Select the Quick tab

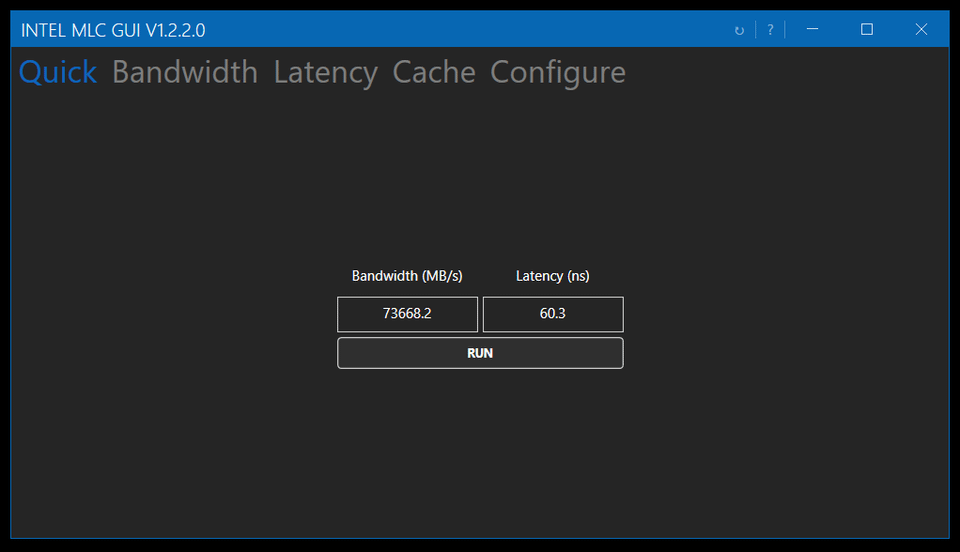click(x=58, y=72)
